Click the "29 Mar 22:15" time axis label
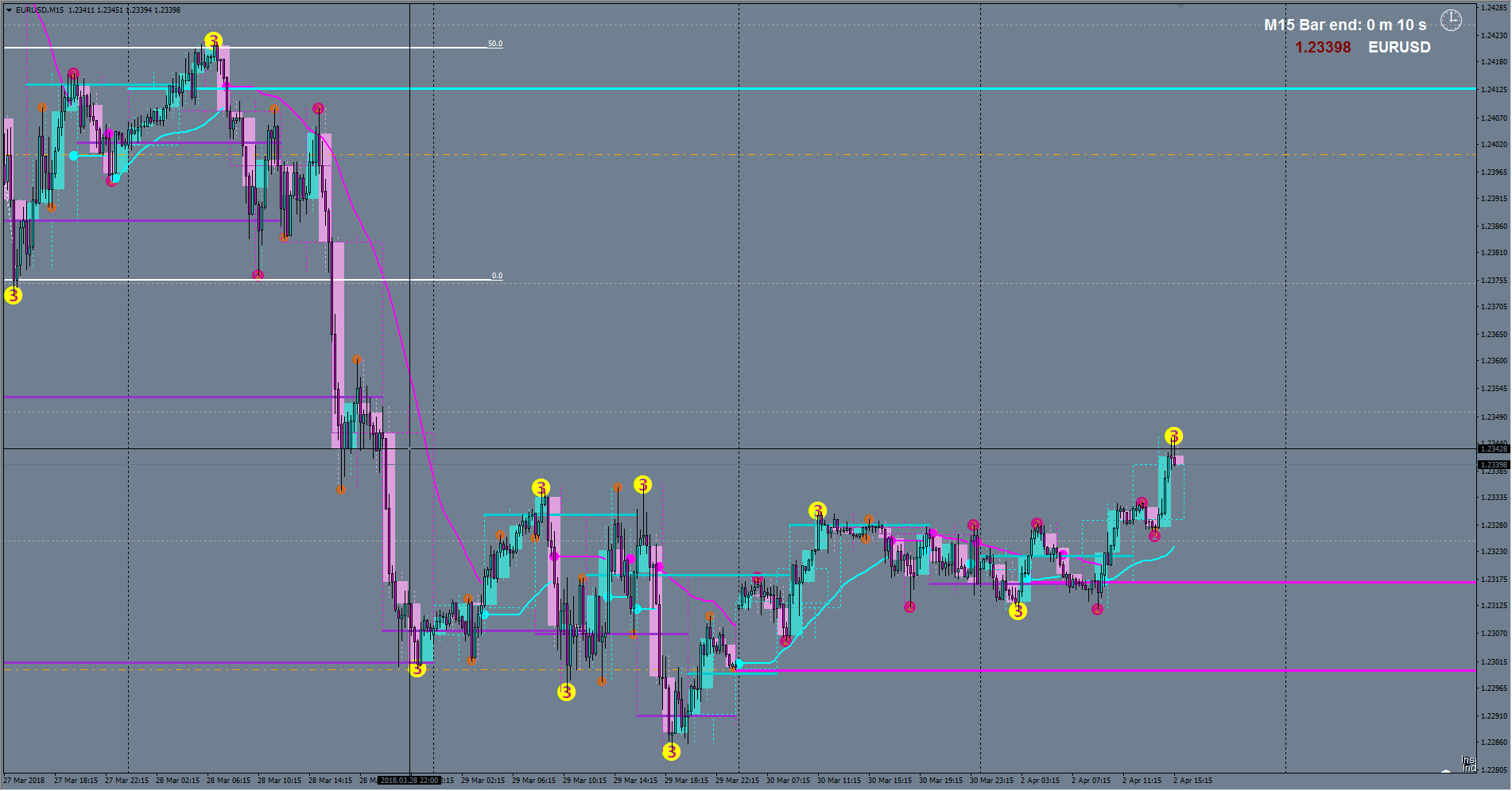1512x791 pixels. [737, 781]
